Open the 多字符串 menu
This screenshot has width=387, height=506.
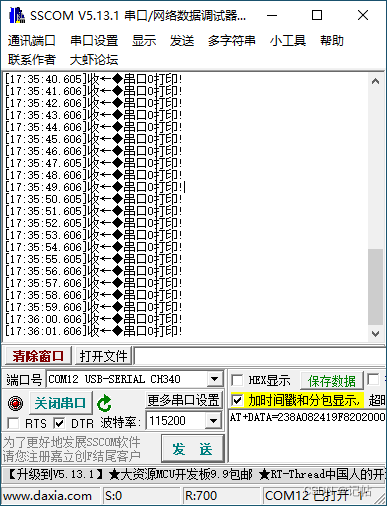pos(232,41)
